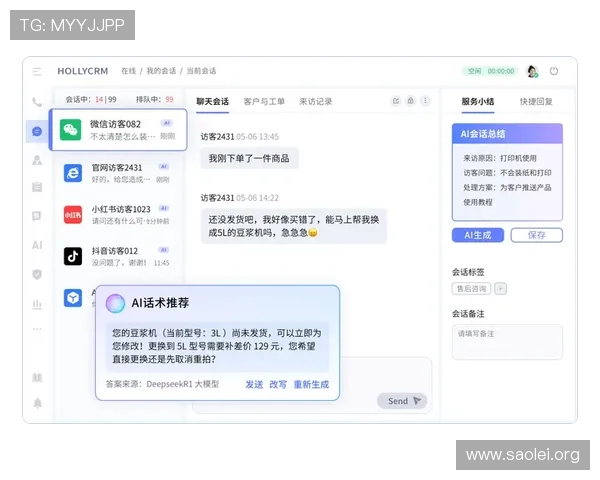Click the 排队中 queue count
Image resolution: width=600 pixels, height=480 pixels.
155,100
